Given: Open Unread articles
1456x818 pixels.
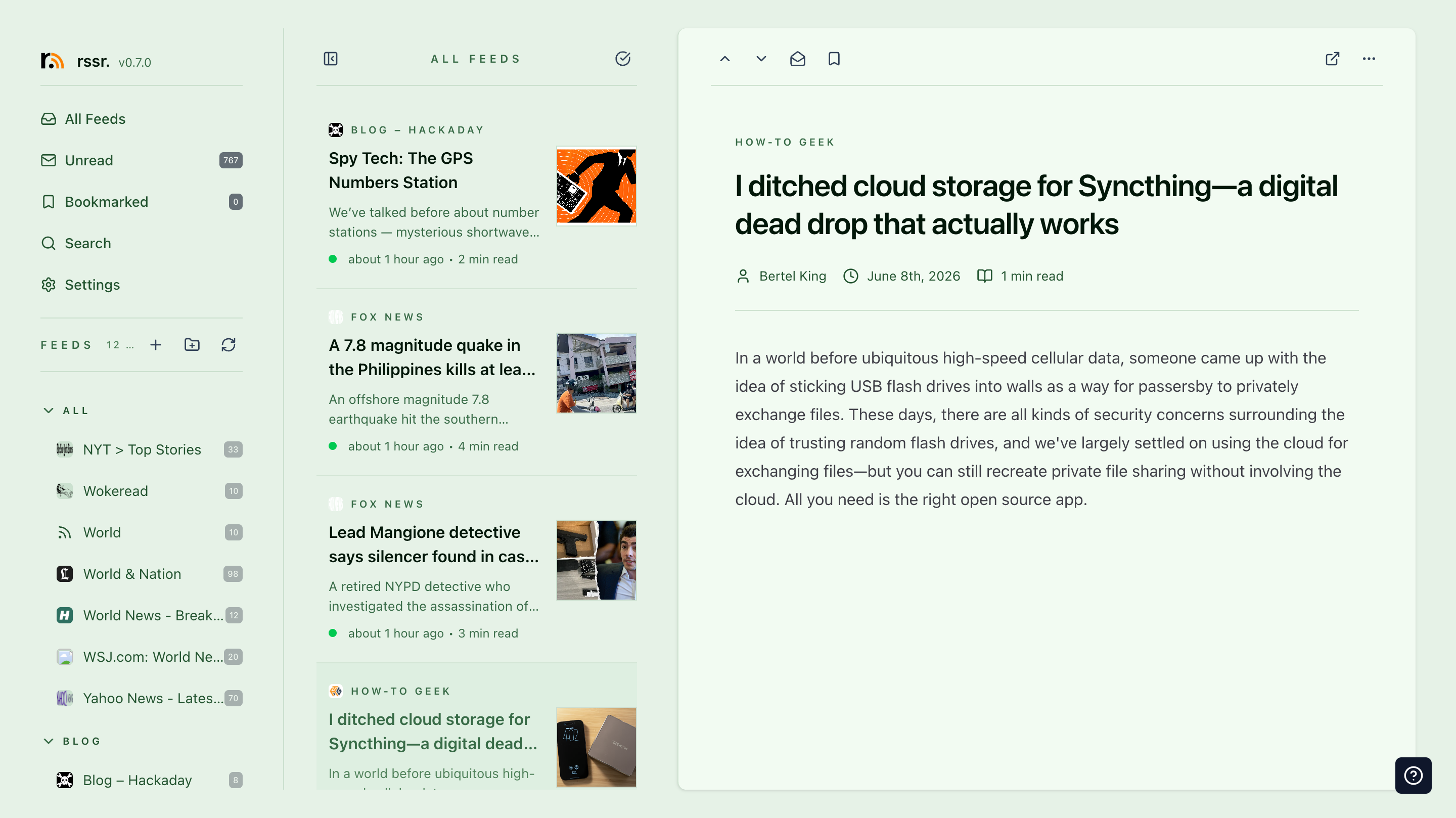Looking at the screenshot, I should tap(142, 160).
